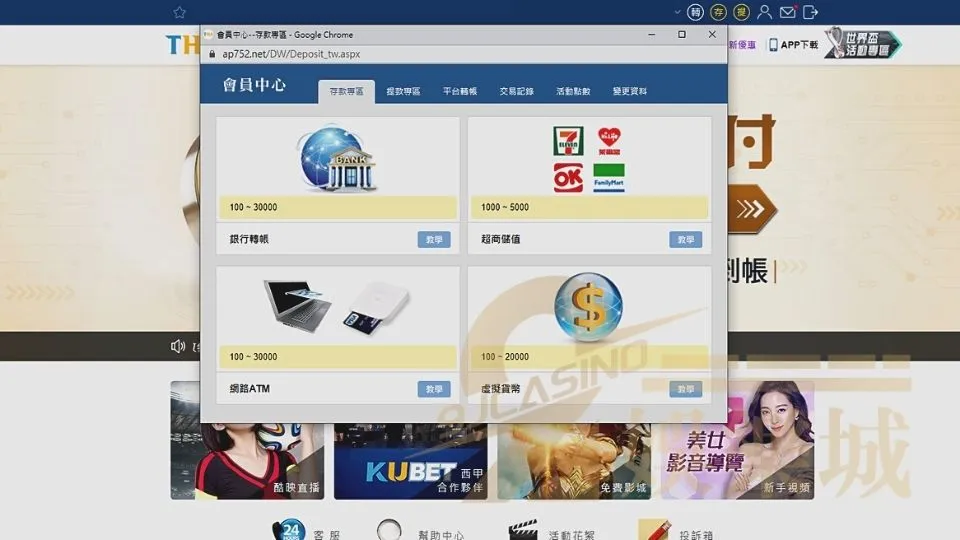Click the 教學 button for 虛擬貨幣
The image size is (960, 540).
coord(686,389)
